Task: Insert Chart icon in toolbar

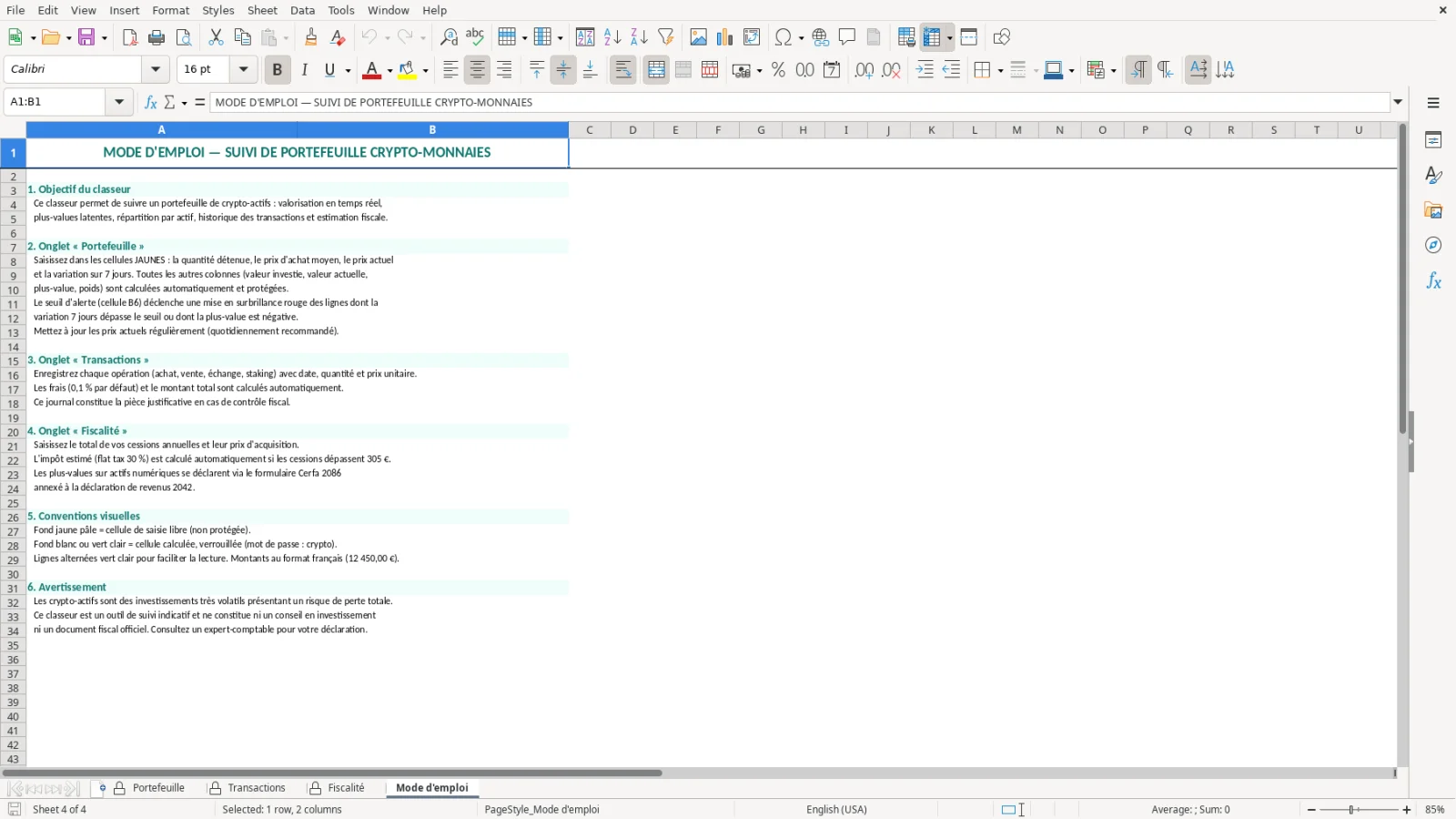Action: [724, 37]
